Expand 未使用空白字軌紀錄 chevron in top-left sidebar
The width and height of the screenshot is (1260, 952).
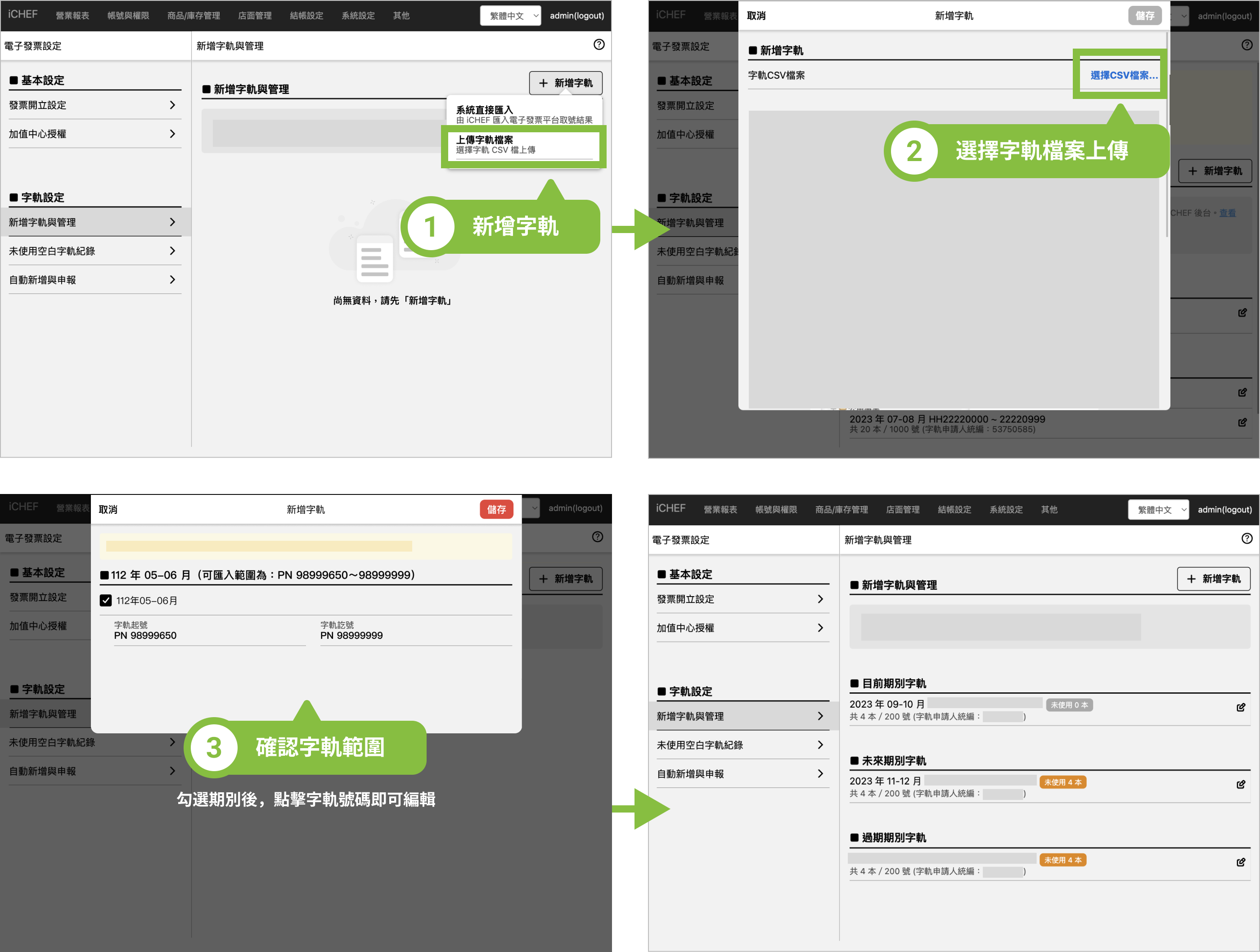click(x=172, y=251)
